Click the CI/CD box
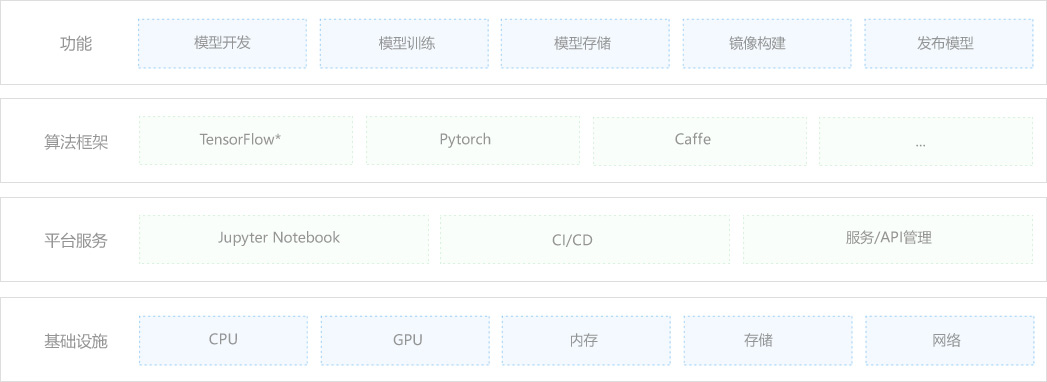Image resolution: width=1047 pixels, height=382 pixels. 585,239
